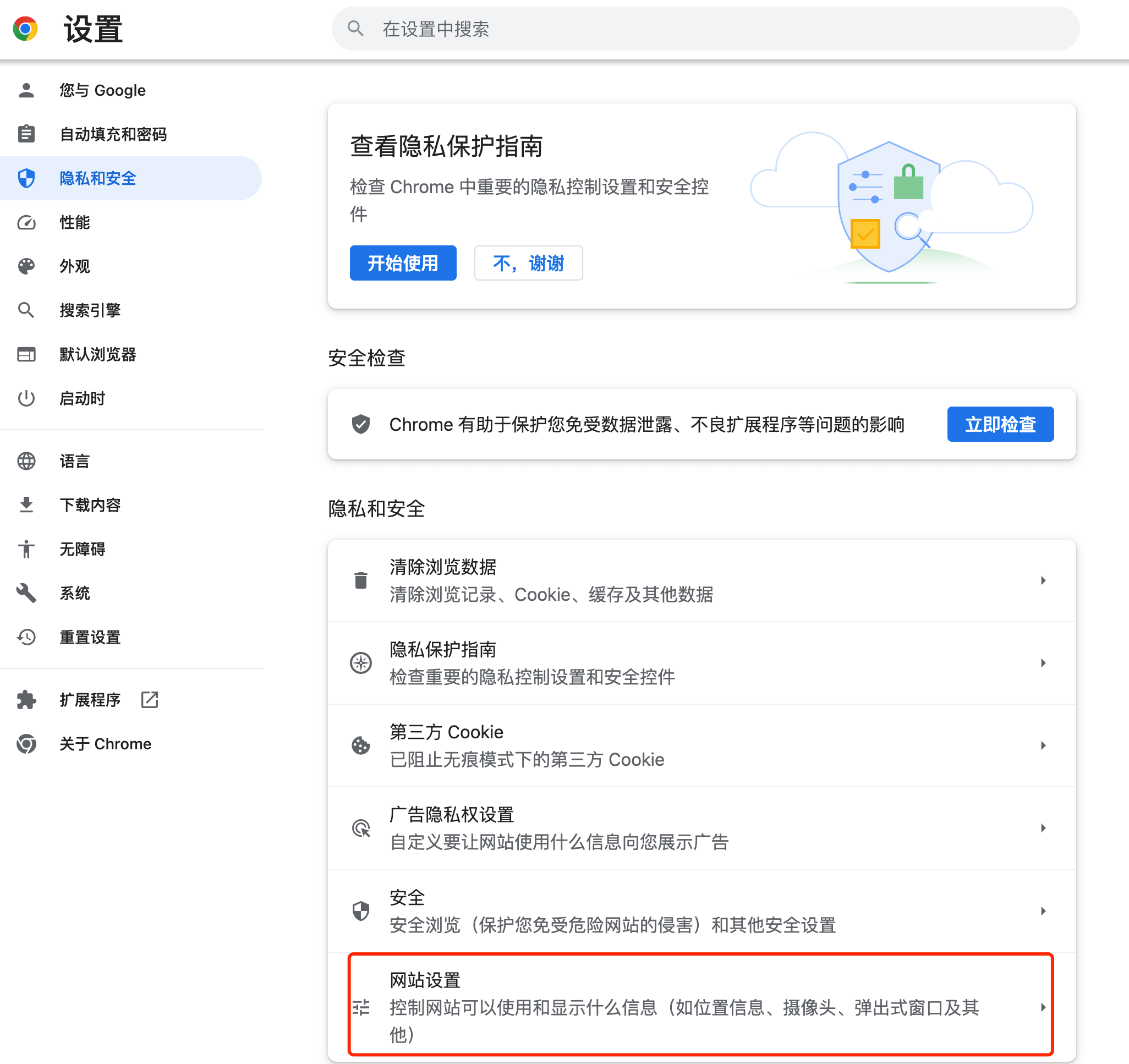Click the sliders icon for 网站设置
This screenshot has width=1129, height=1064.
coord(360,1007)
